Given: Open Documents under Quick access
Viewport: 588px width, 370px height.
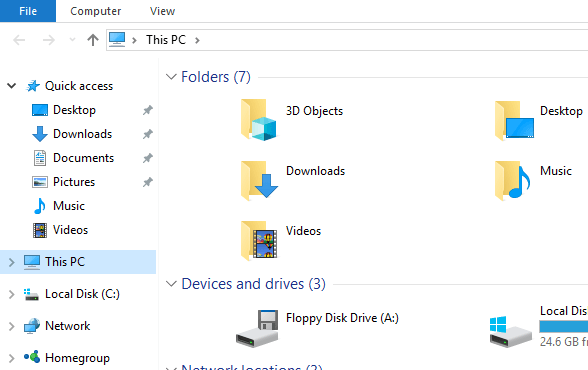Looking at the screenshot, I should 83,158.
